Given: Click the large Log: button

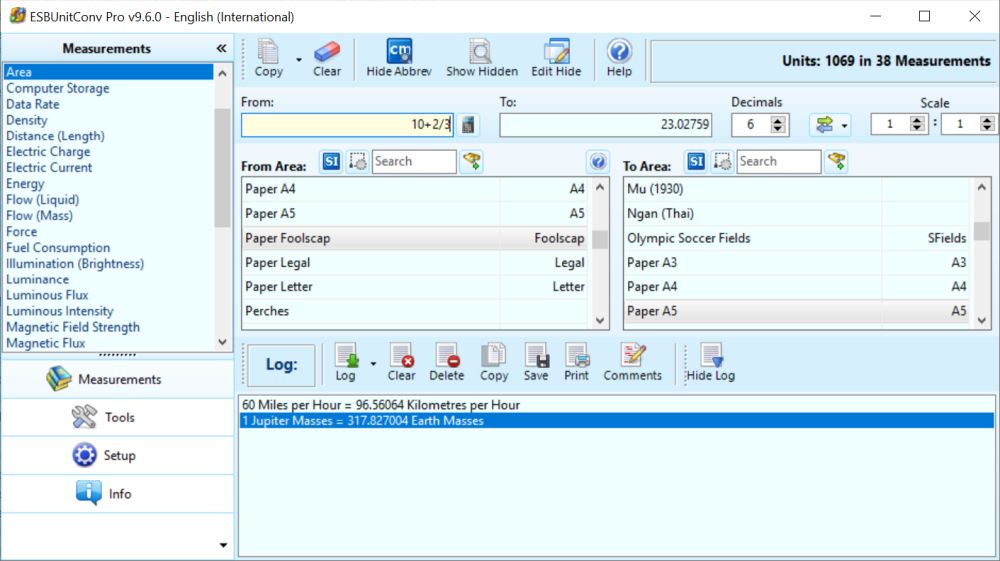Looking at the screenshot, I should tap(281, 365).
